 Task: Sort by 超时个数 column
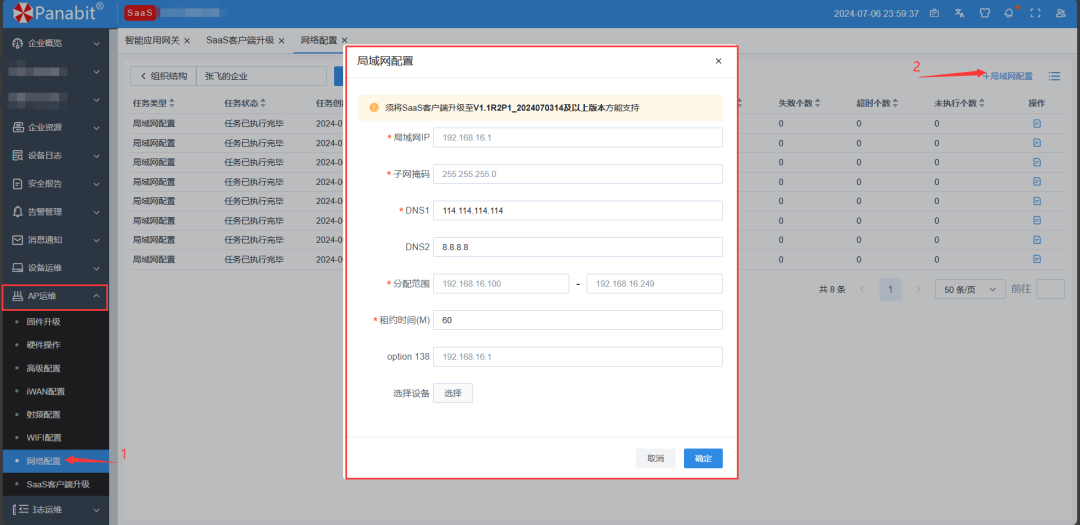point(895,103)
